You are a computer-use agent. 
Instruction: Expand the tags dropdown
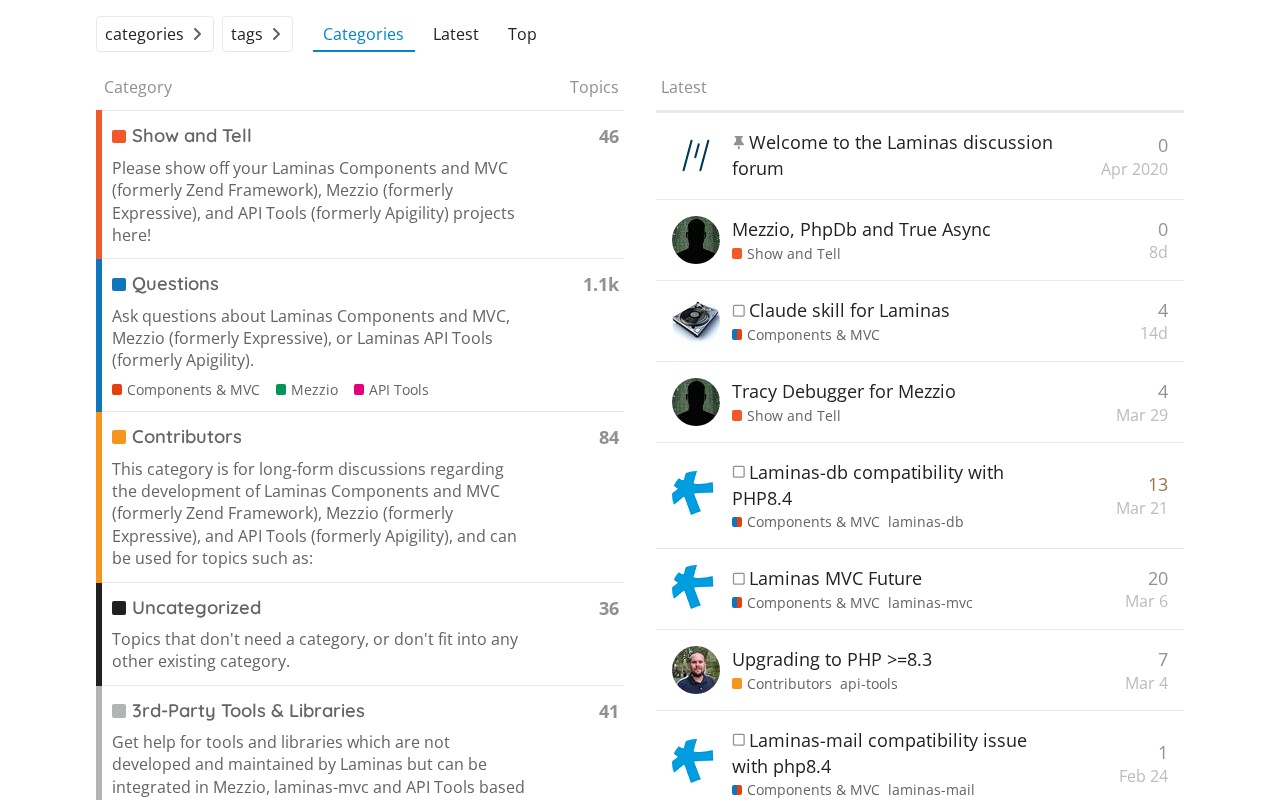point(257,34)
